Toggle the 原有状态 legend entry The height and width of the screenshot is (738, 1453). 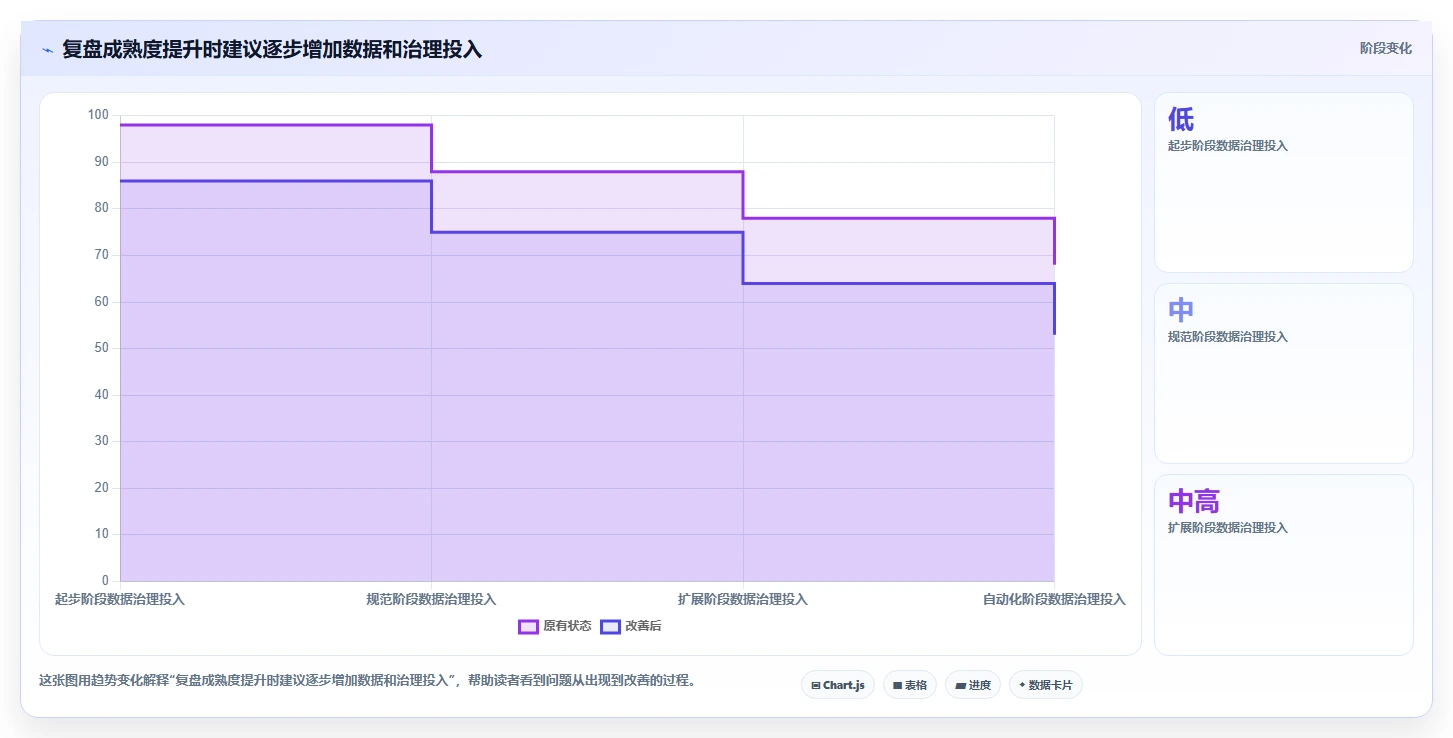click(x=555, y=626)
